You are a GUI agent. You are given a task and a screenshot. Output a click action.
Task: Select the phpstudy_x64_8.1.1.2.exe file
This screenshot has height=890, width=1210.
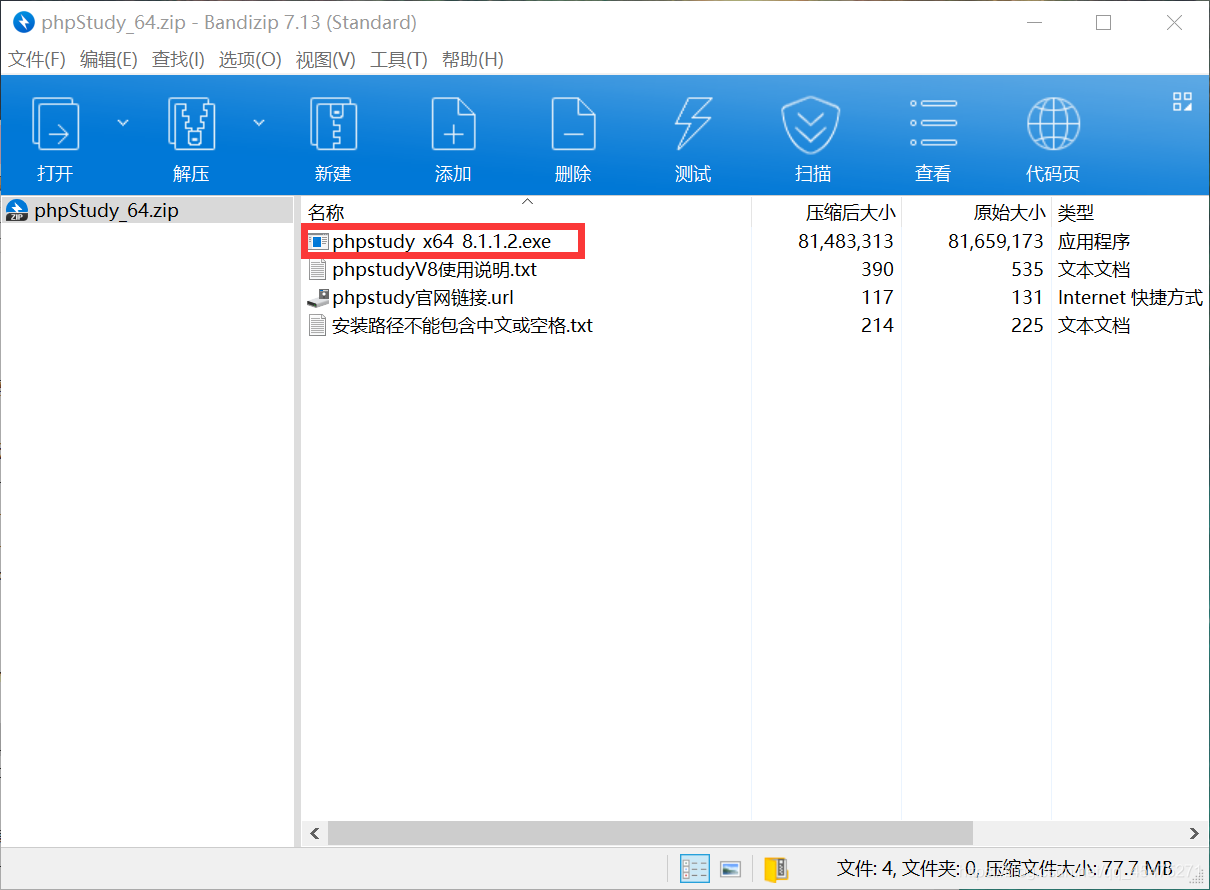click(x=441, y=241)
